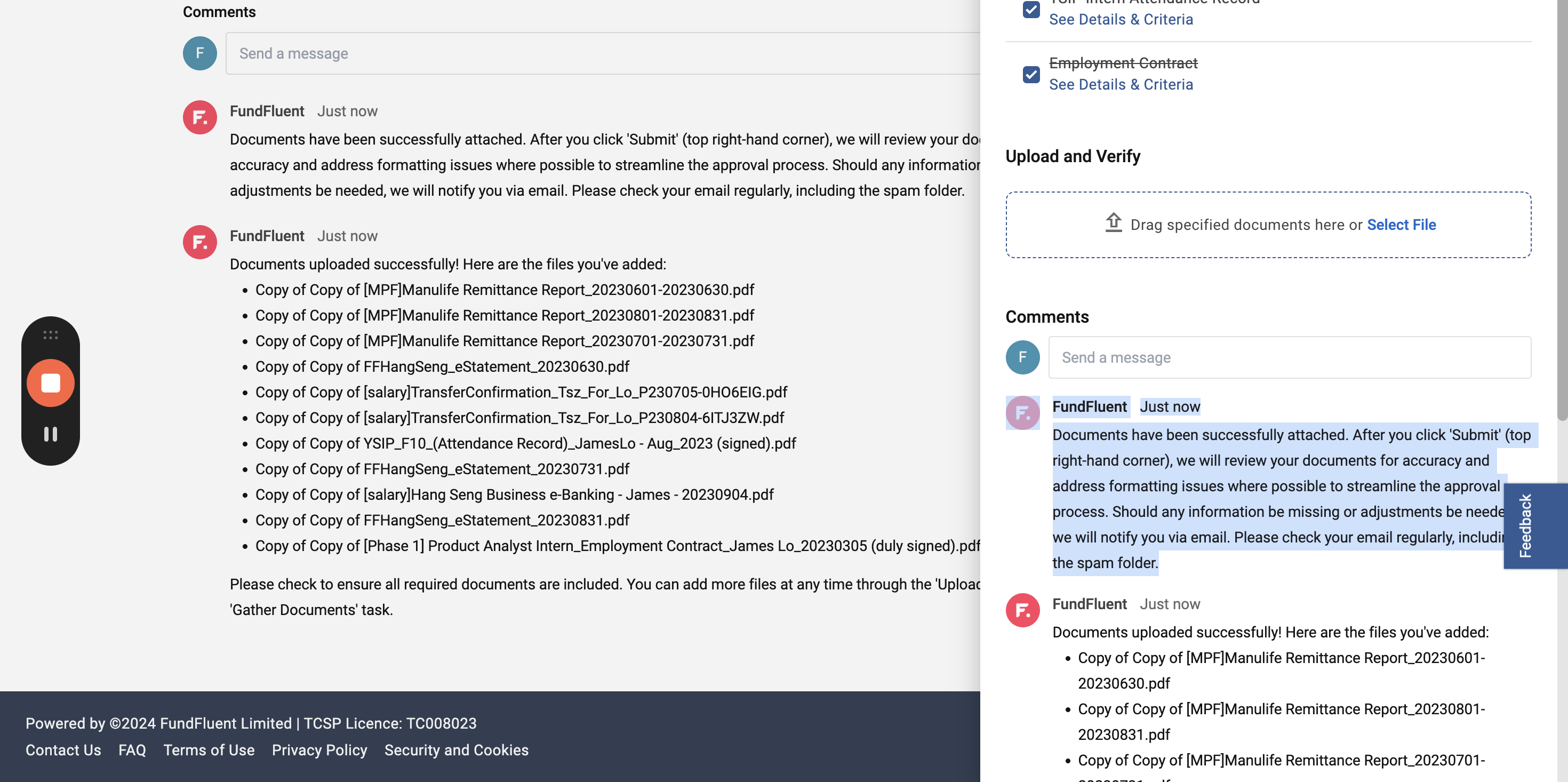Click Powered by FundFluent Limited footer text
Screen dimensions: 1568x782
[251, 723]
